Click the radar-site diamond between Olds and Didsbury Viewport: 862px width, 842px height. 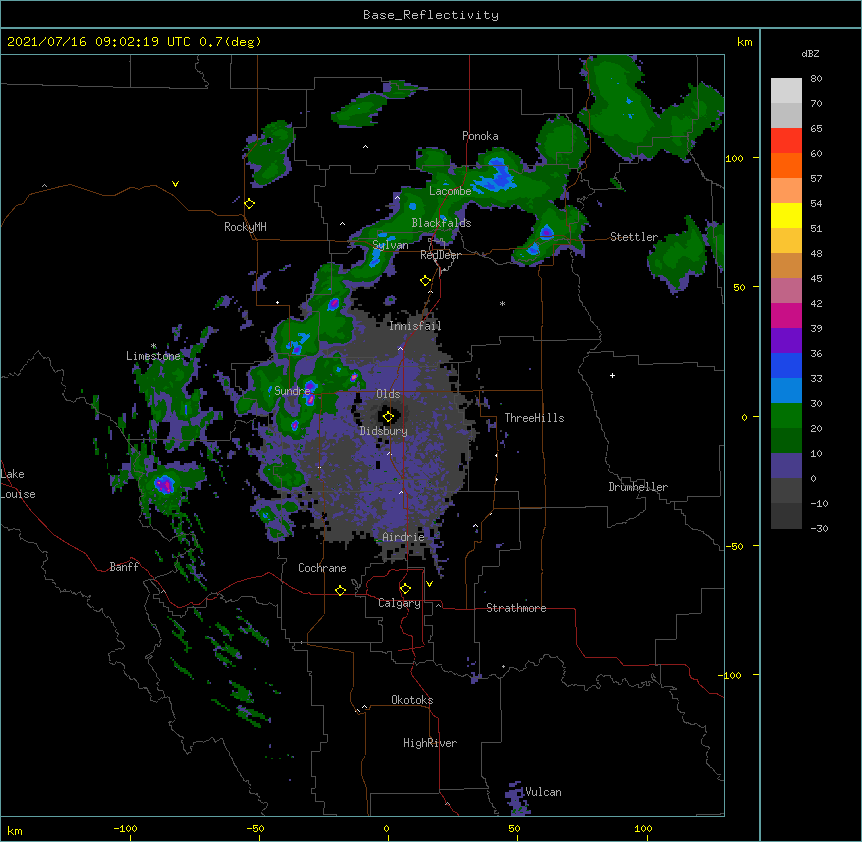click(388, 417)
